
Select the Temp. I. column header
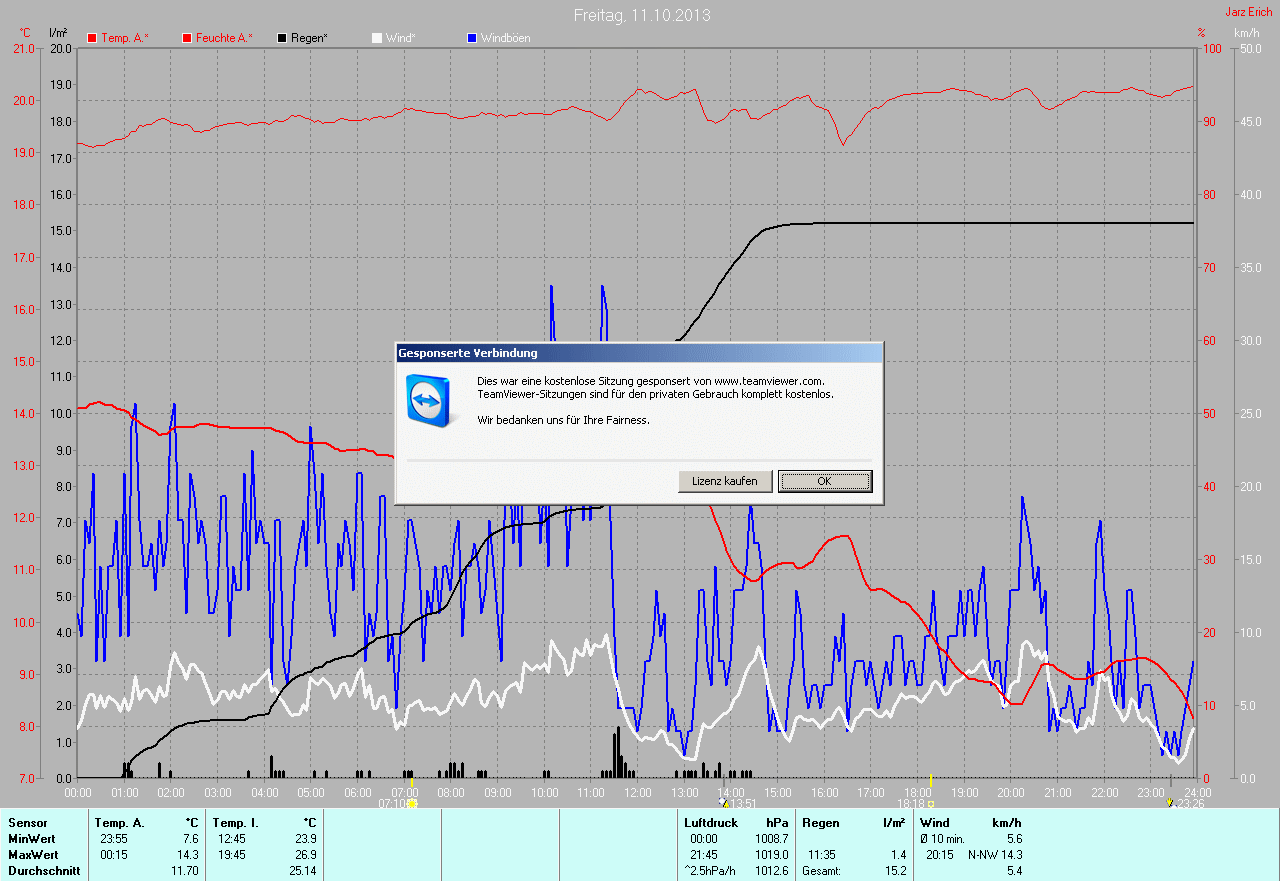click(235, 822)
